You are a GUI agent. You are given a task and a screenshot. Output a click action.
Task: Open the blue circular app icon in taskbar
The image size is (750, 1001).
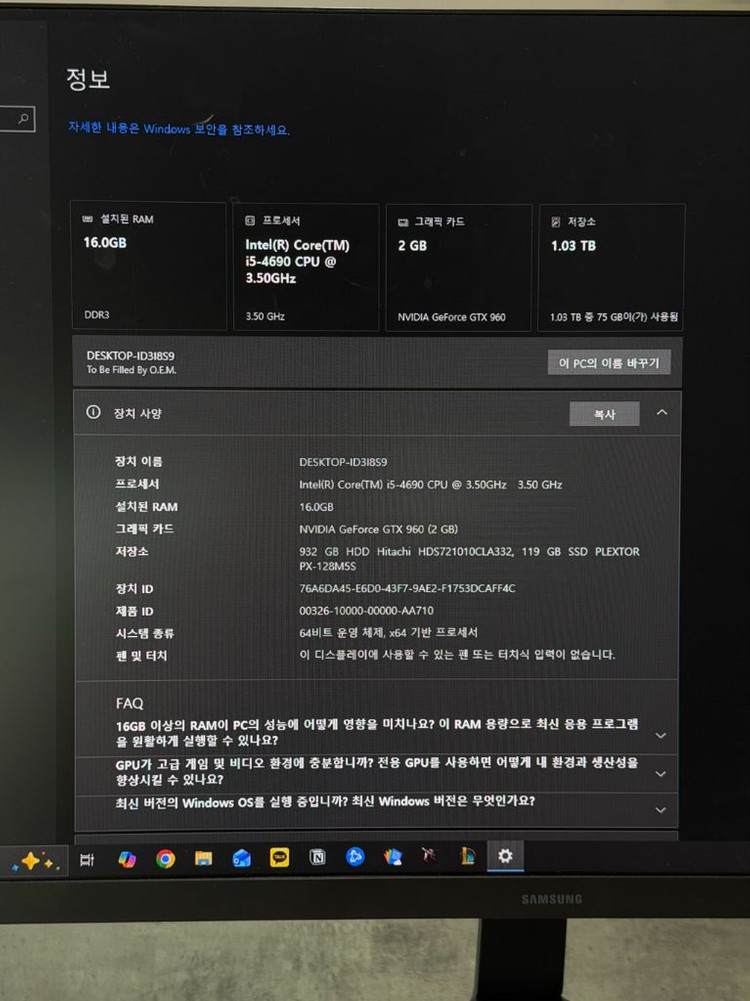coord(355,857)
